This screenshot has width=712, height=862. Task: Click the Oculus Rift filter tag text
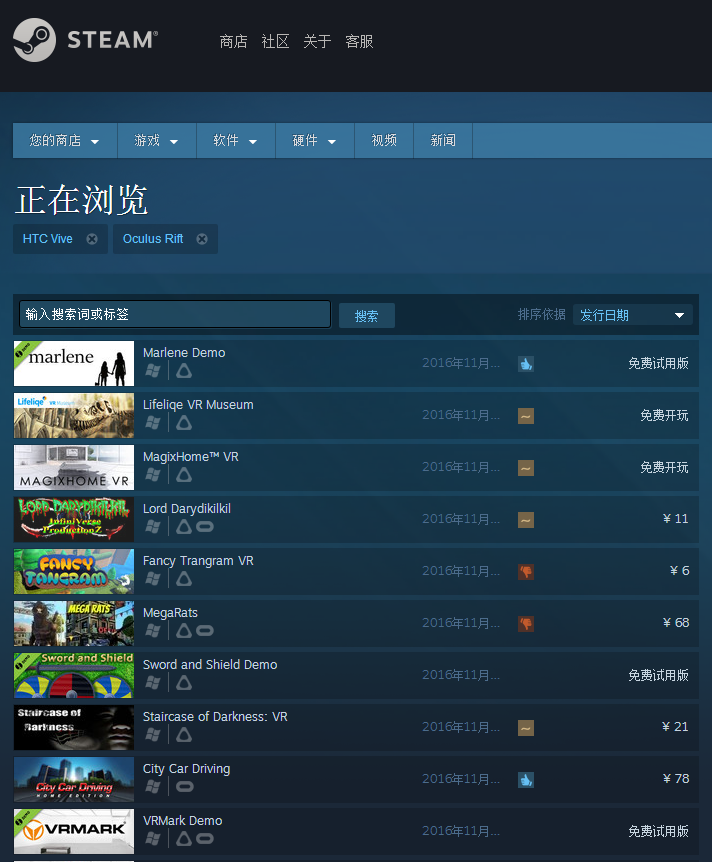[x=153, y=239]
